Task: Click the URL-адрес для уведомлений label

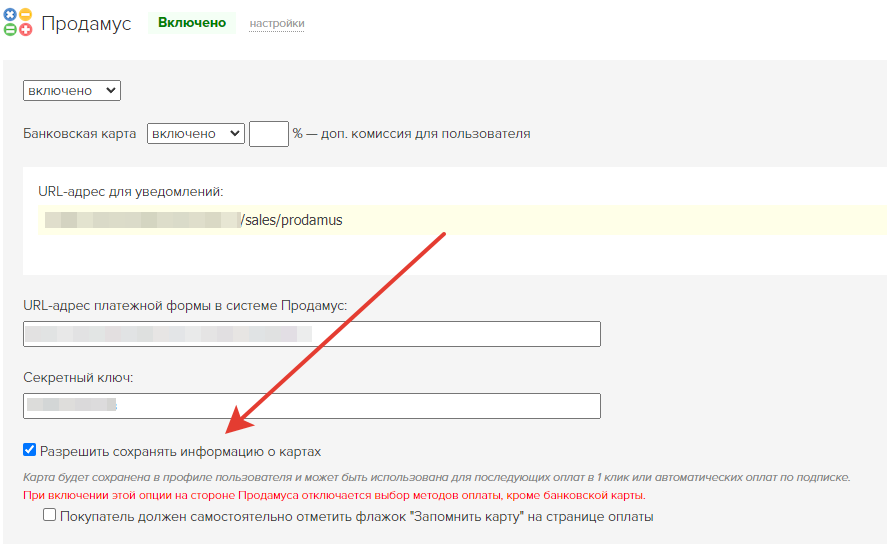Action: 131,192
